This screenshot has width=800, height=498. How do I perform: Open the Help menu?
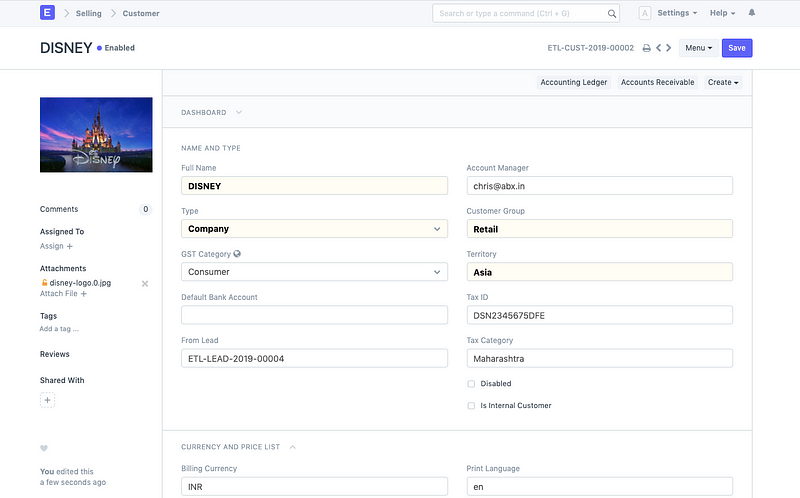(722, 13)
